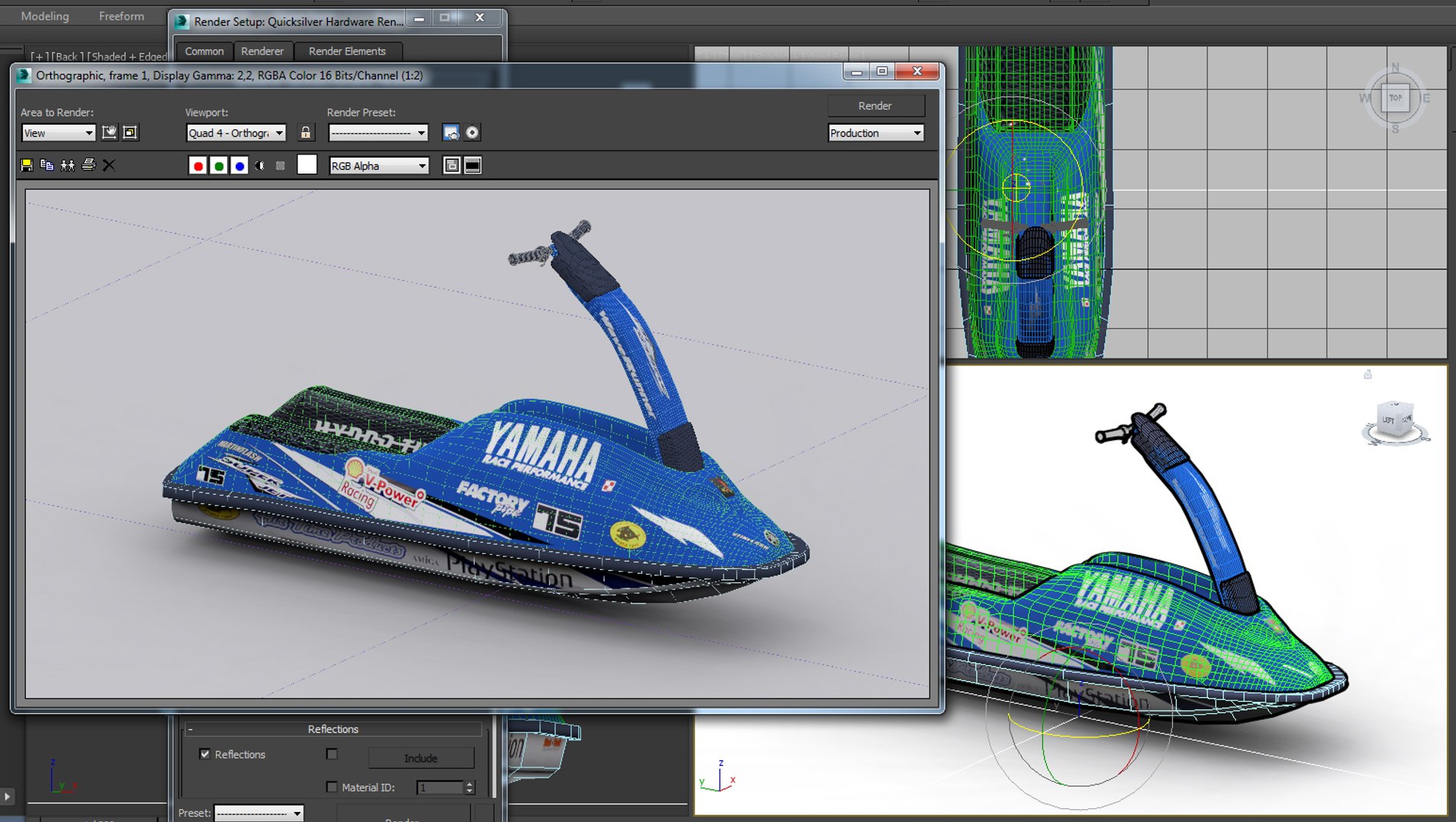Switch to the Renderer tab
Screen dimensions: 1456x822
[x=262, y=51]
